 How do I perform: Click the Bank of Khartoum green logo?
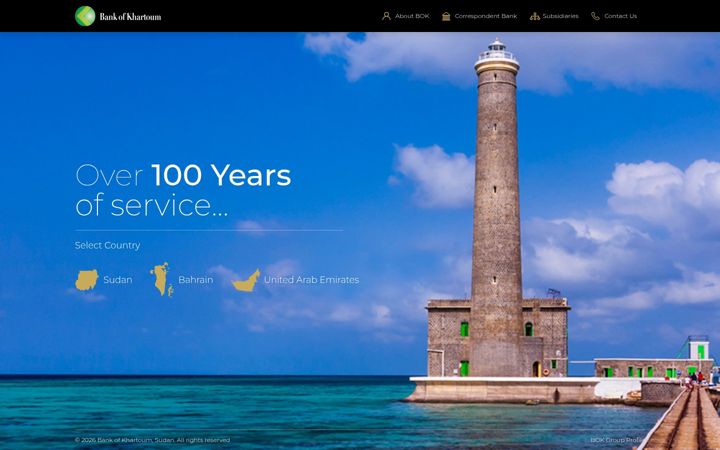85,16
